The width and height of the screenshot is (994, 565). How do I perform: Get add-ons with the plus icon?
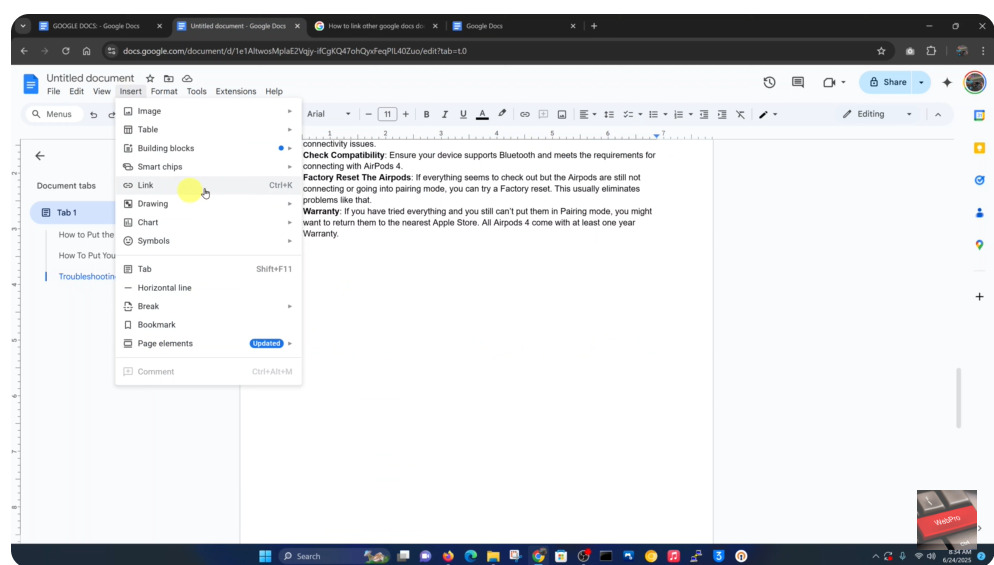(979, 297)
